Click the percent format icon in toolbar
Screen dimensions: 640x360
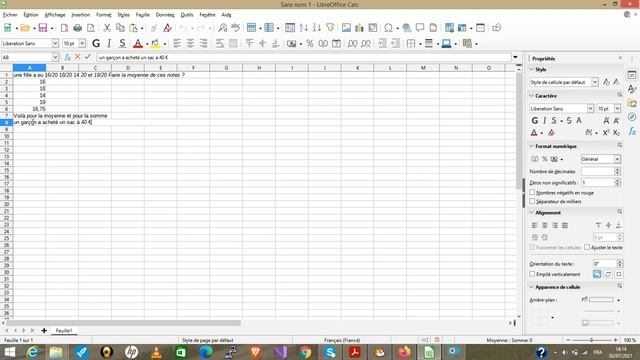tap(310, 43)
